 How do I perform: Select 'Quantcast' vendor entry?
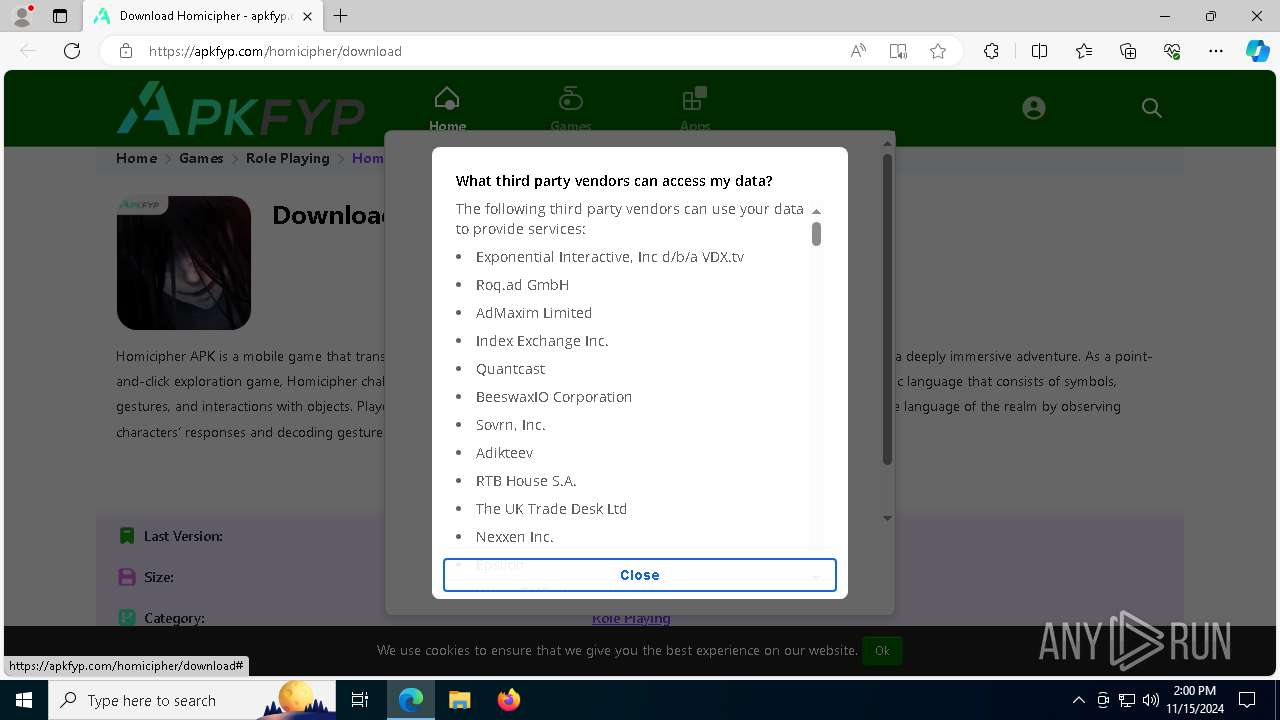[510, 369]
